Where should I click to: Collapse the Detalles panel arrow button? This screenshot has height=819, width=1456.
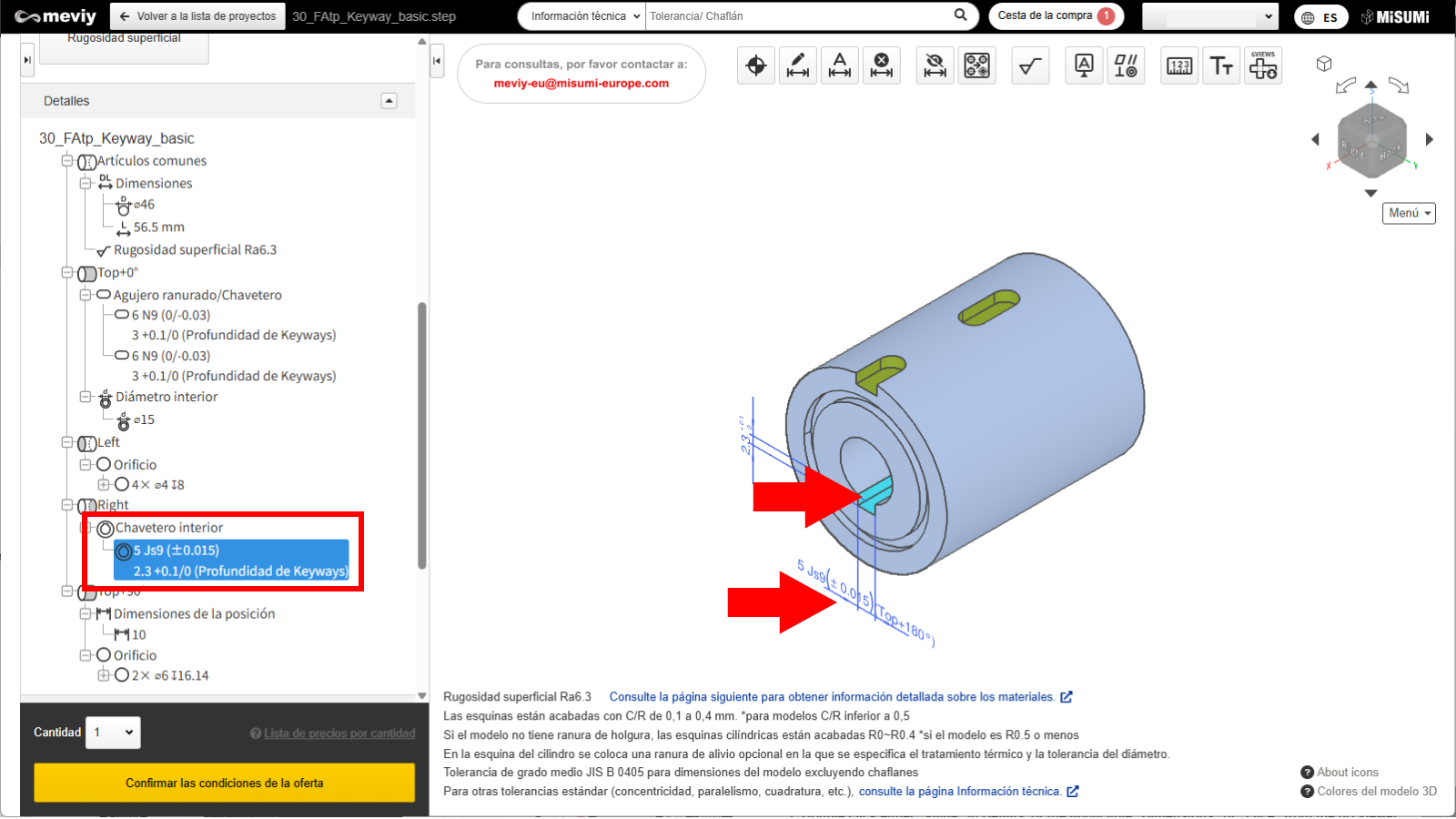(x=389, y=101)
